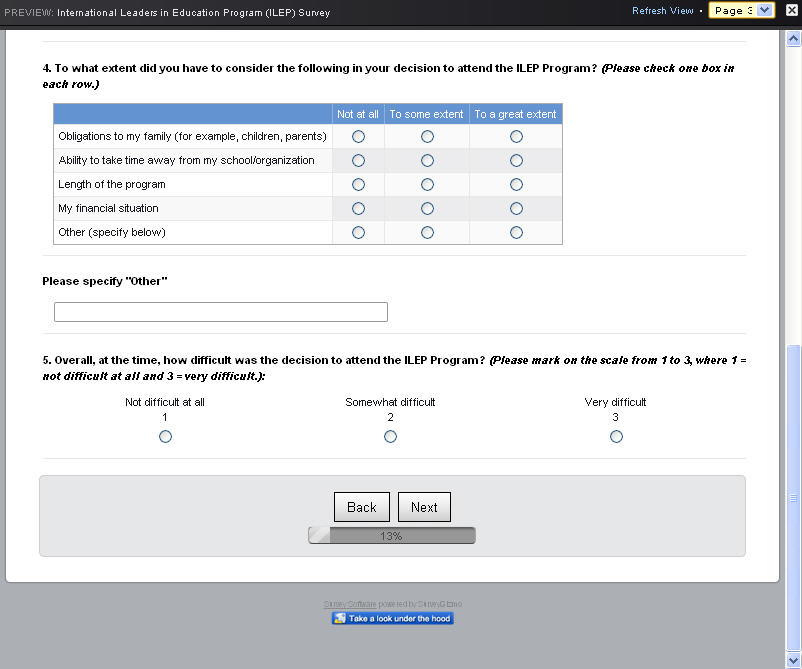Select 'Not at all' for family obligations
Viewport: 802px width, 669px height.
coord(359,137)
